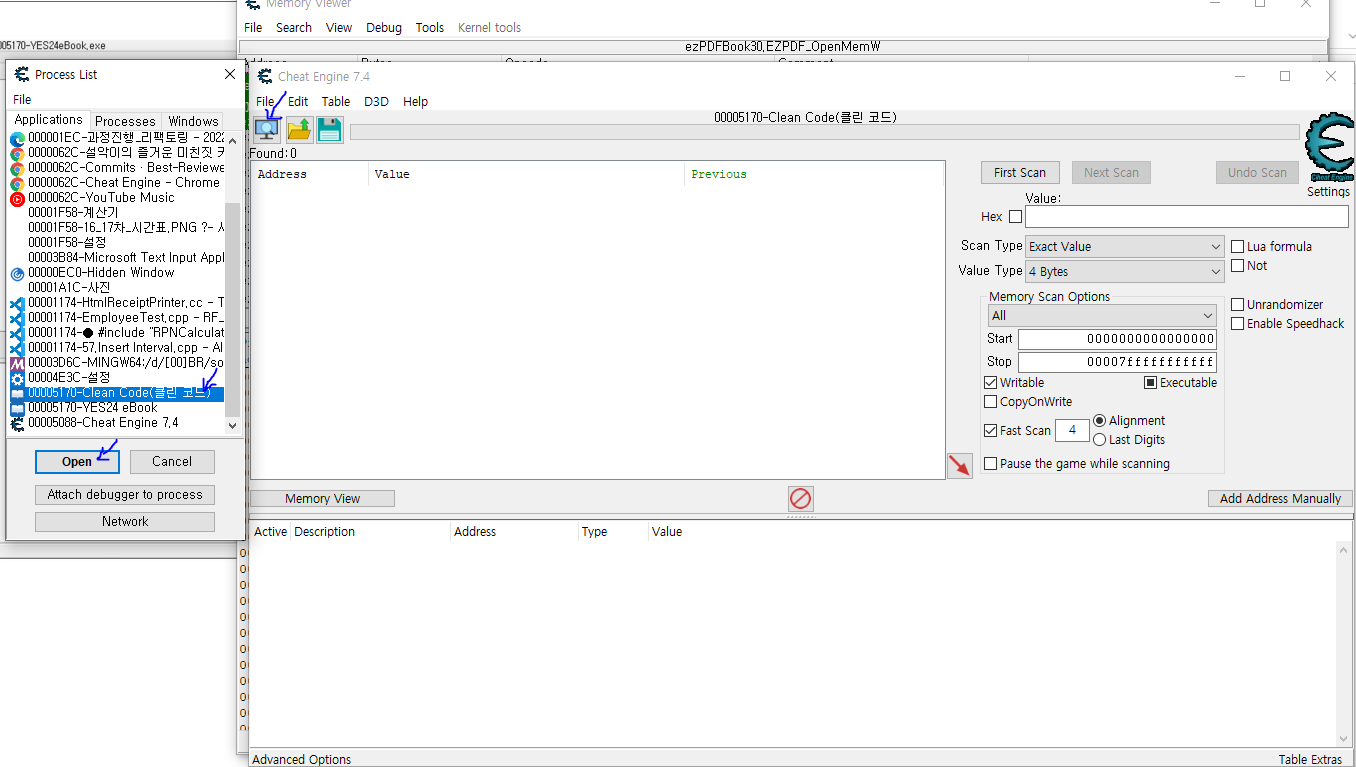Select the Last Digits radio button
This screenshot has width=1356, height=767.
1100,440
